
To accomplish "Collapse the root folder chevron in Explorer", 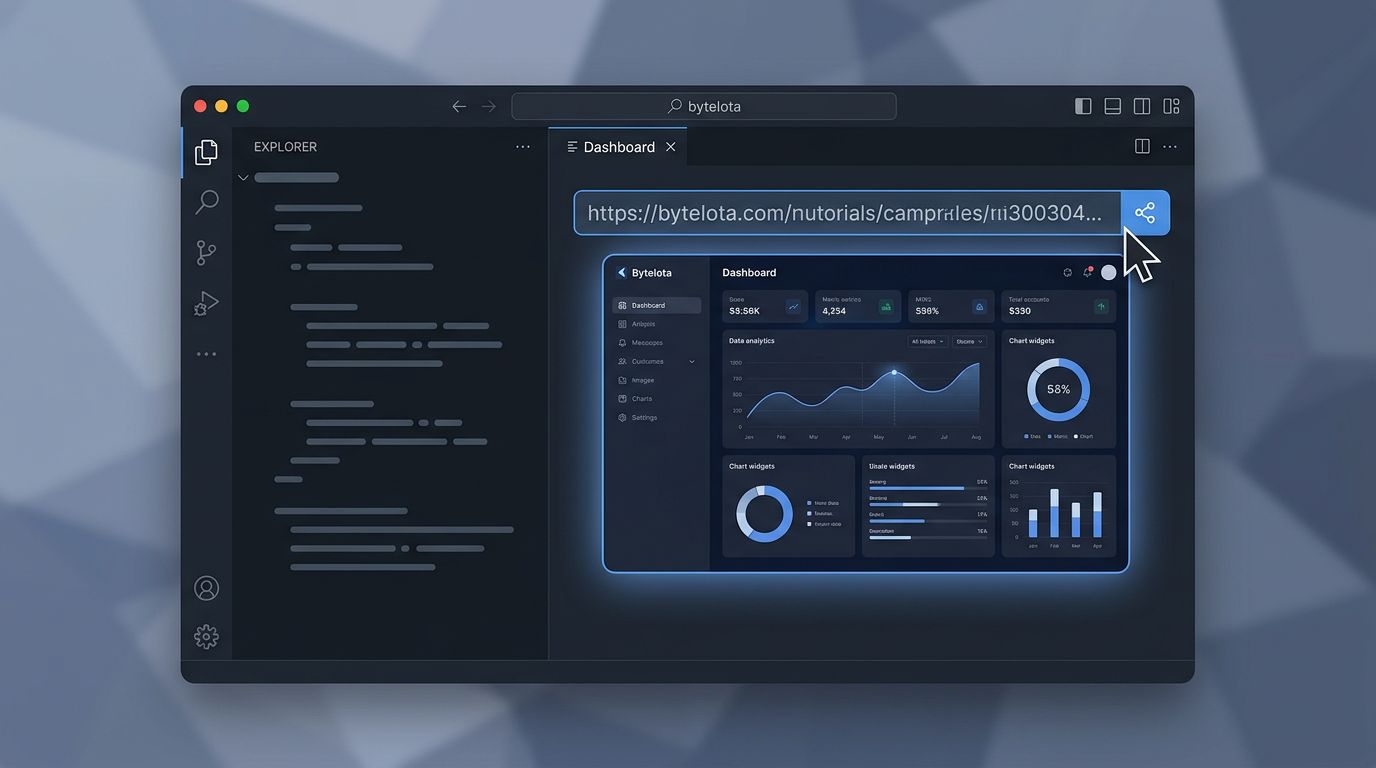I will pos(243,178).
